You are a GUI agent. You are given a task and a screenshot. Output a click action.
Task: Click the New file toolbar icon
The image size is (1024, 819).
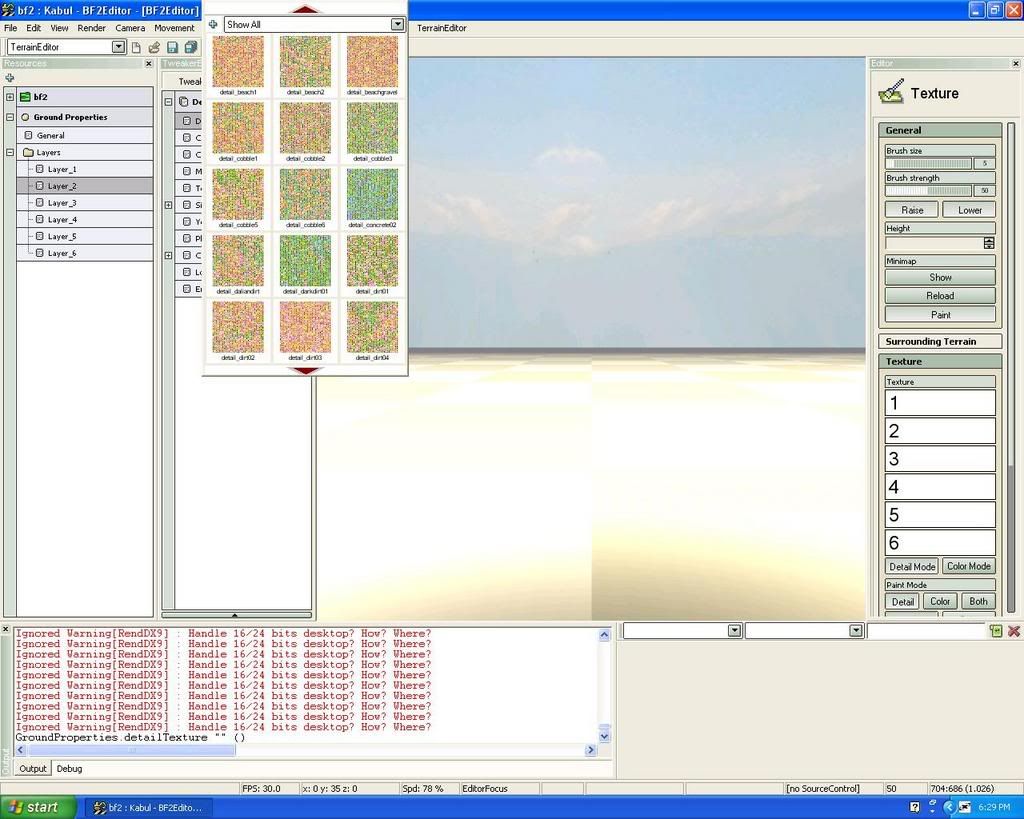tap(136, 47)
